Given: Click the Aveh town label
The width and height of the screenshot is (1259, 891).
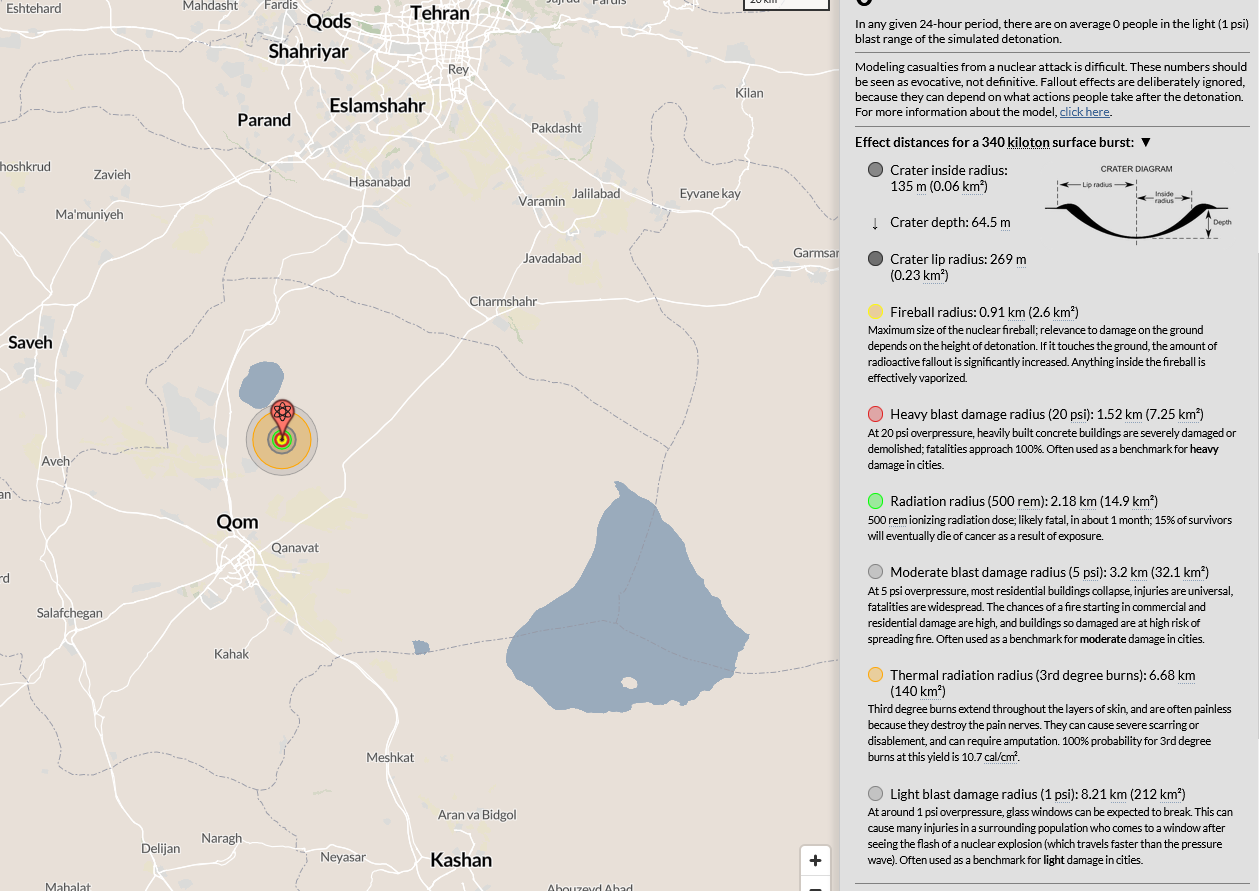Looking at the screenshot, I should click(56, 461).
